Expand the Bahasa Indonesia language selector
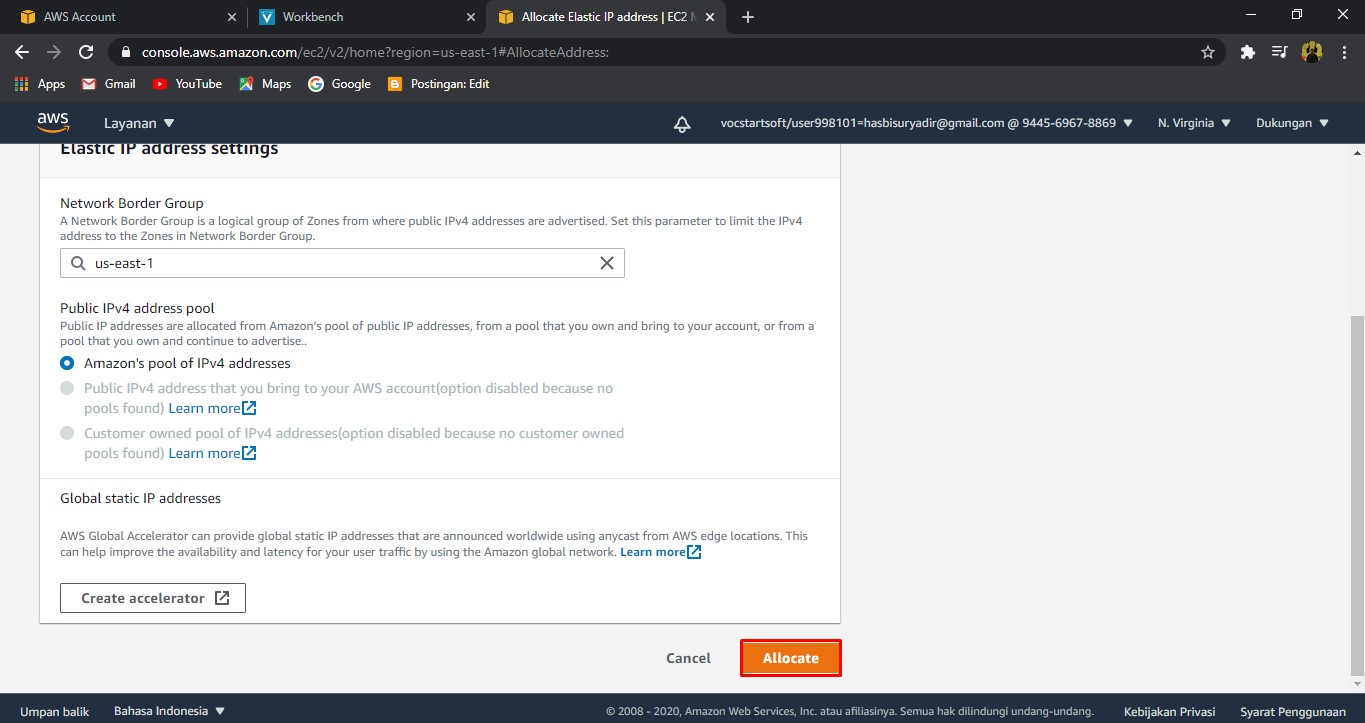Viewport: 1365px width, 723px height. (163, 711)
